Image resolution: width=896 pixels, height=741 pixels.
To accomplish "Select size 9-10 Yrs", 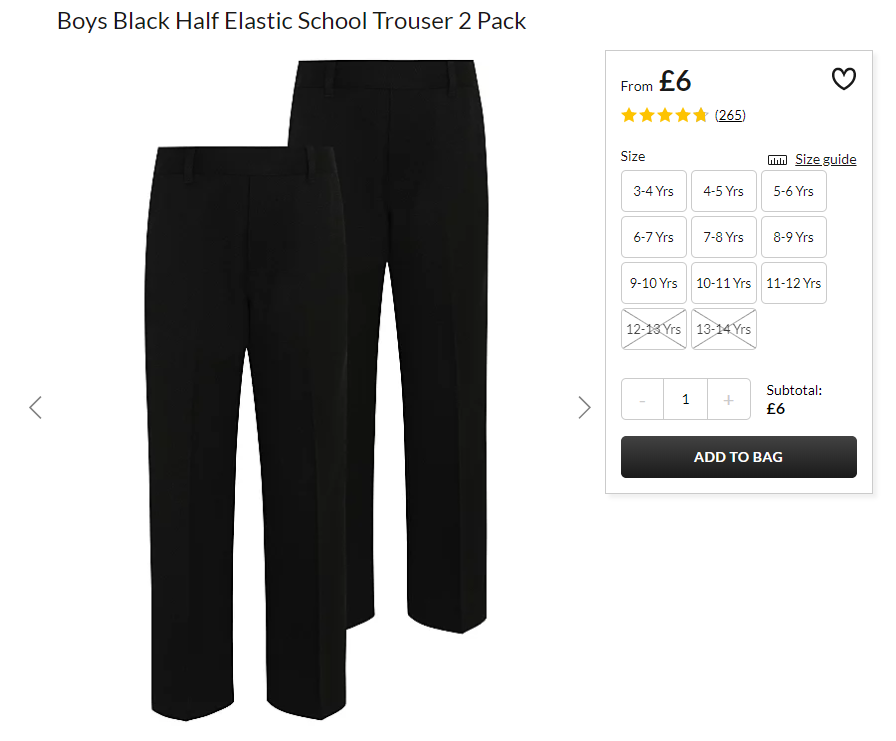I will 654,283.
